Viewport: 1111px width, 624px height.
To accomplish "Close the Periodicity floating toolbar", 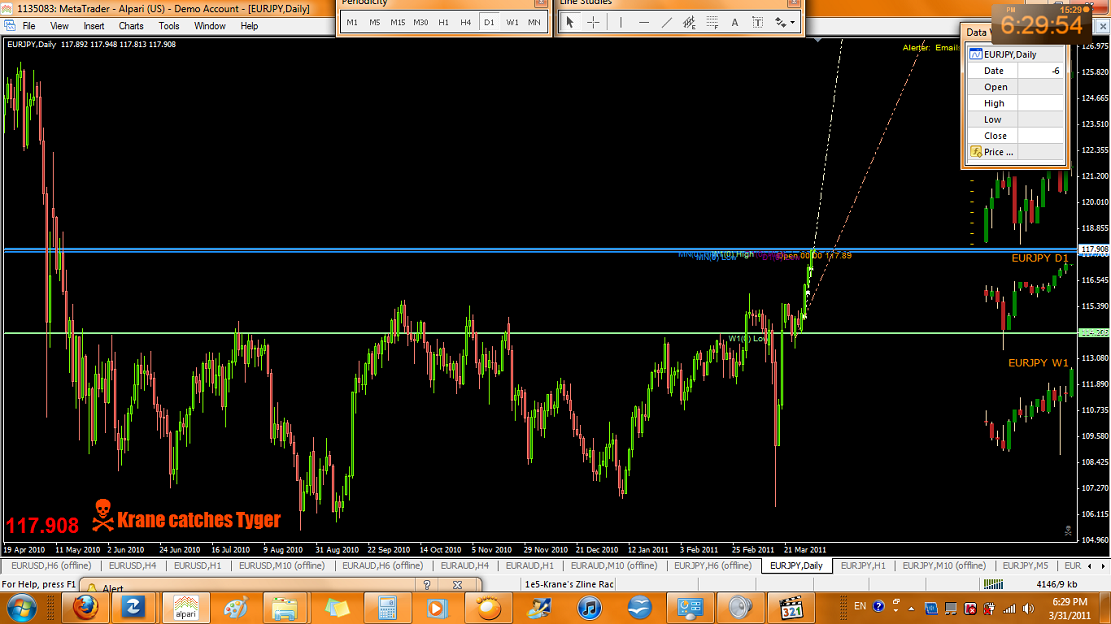I will coord(540,3).
